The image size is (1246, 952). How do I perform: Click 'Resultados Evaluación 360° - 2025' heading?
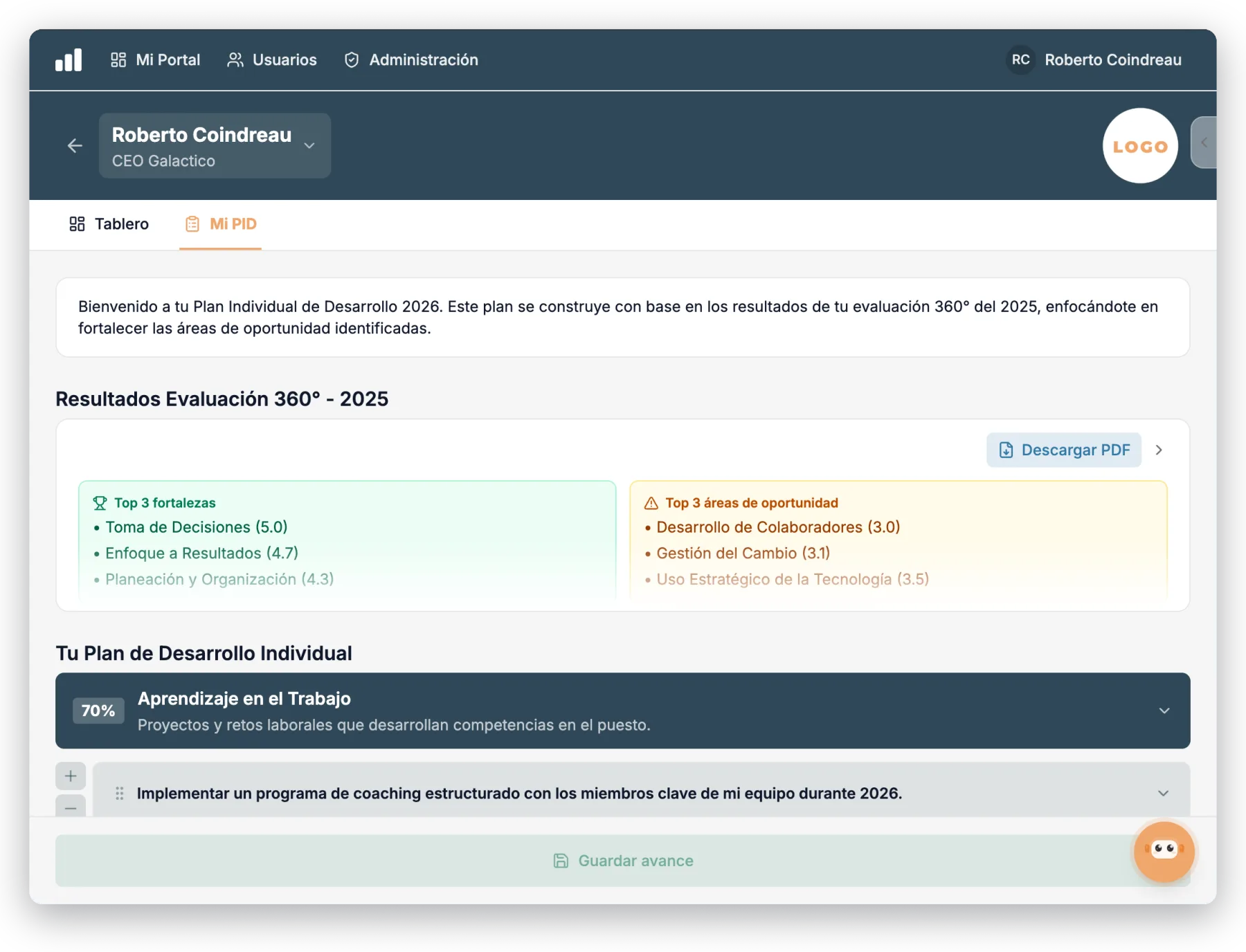coord(222,399)
